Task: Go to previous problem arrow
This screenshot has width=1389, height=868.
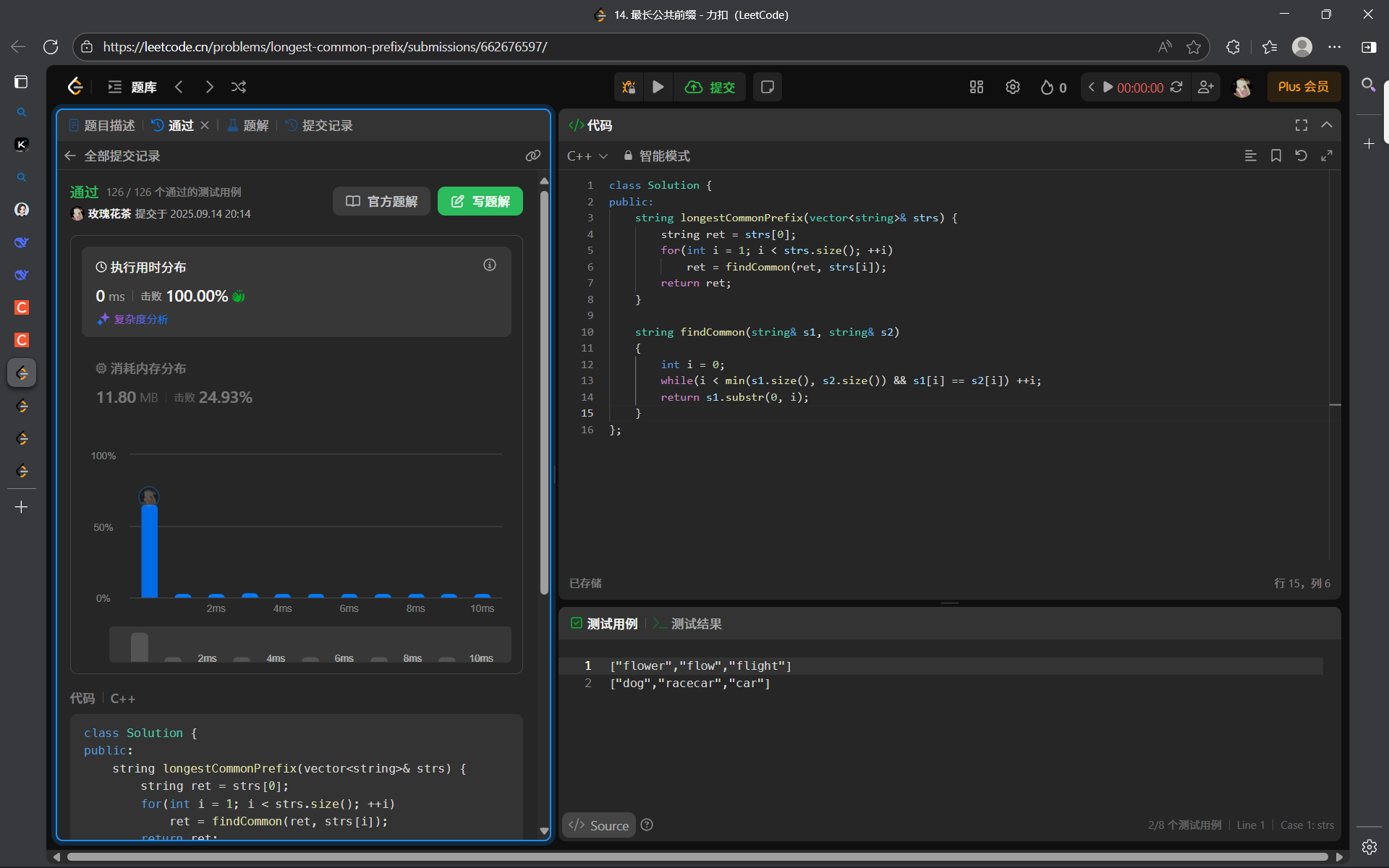Action: point(179,87)
